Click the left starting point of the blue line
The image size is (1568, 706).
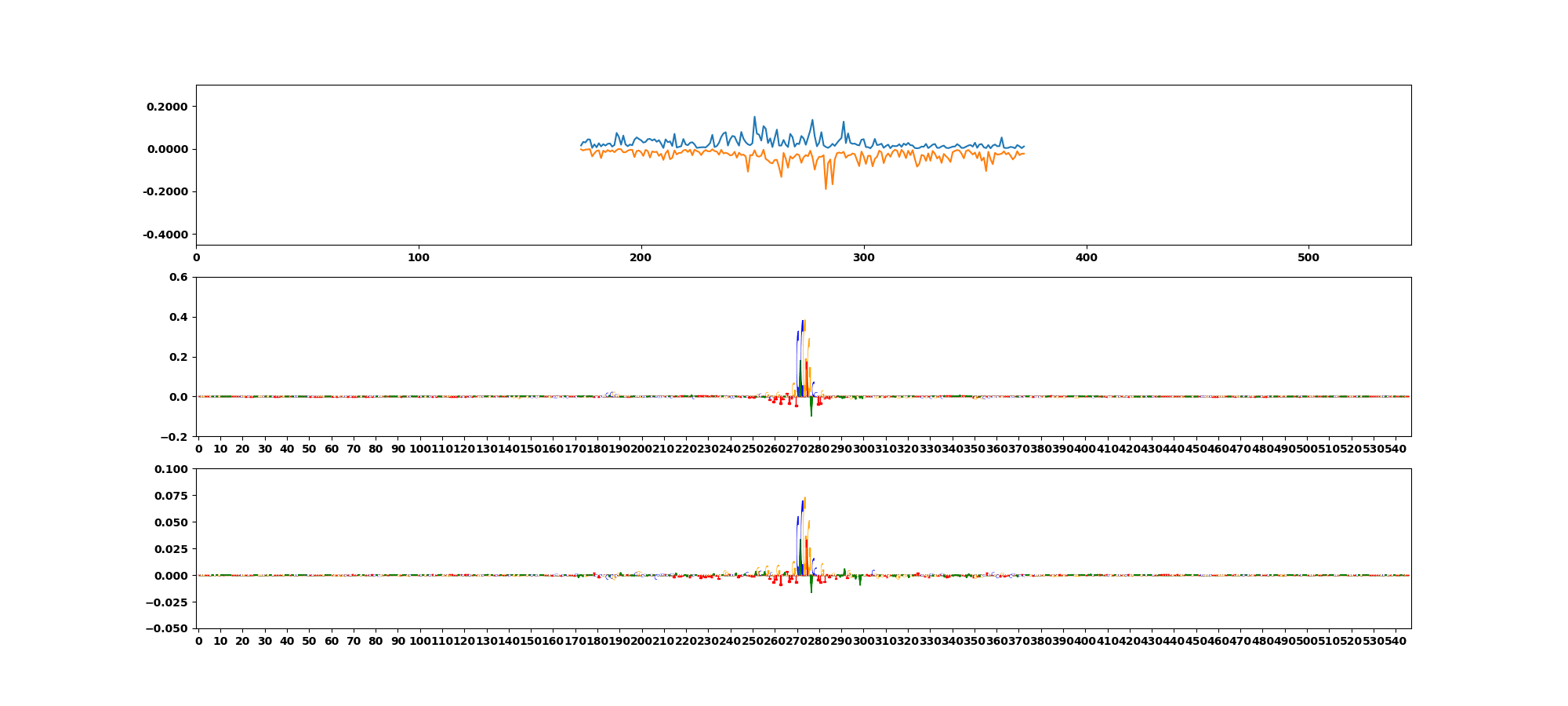[x=581, y=144]
